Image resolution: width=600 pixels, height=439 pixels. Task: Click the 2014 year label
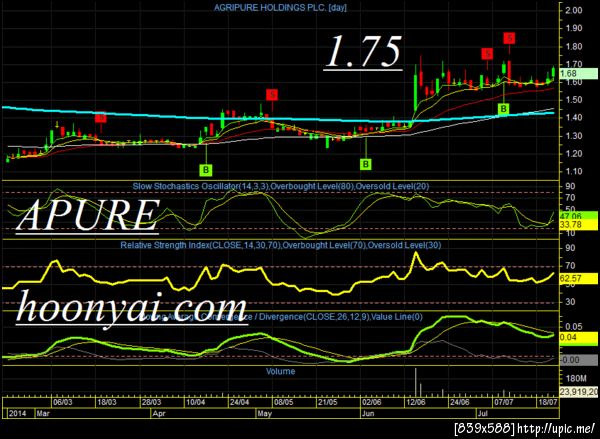18,414
